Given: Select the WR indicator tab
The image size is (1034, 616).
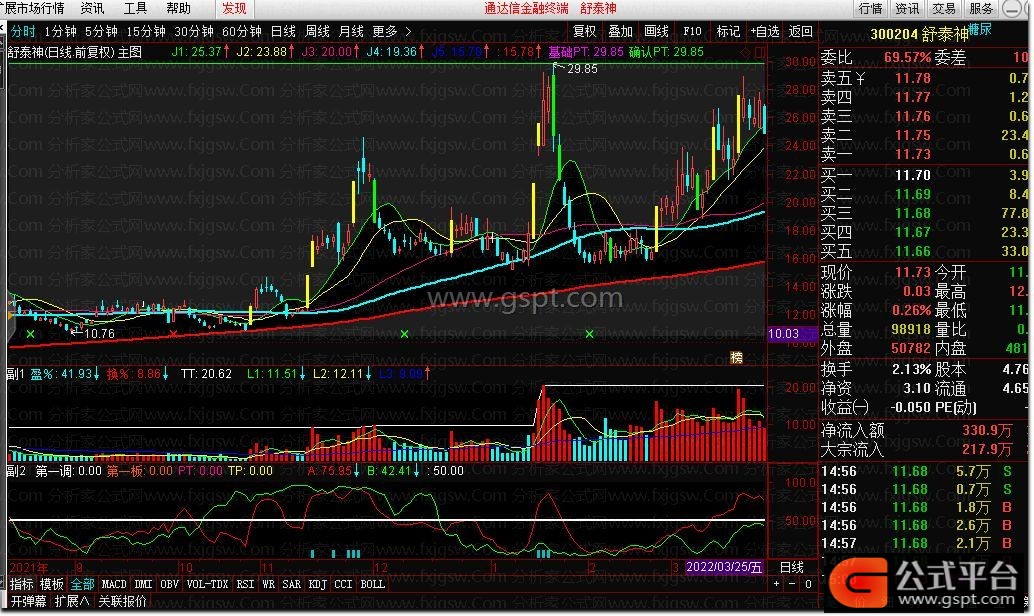Looking at the screenshot, I should pos(268,584).
